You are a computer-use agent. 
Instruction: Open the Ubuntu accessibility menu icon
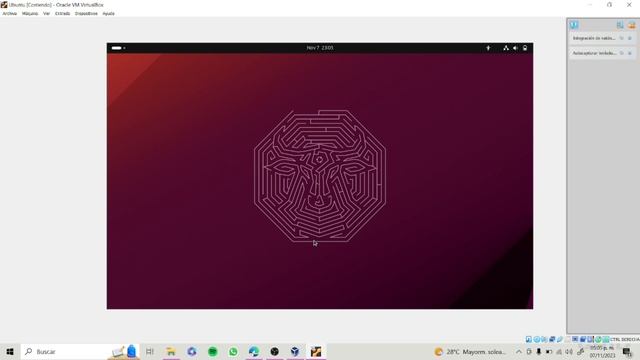(x=488, y=48)
